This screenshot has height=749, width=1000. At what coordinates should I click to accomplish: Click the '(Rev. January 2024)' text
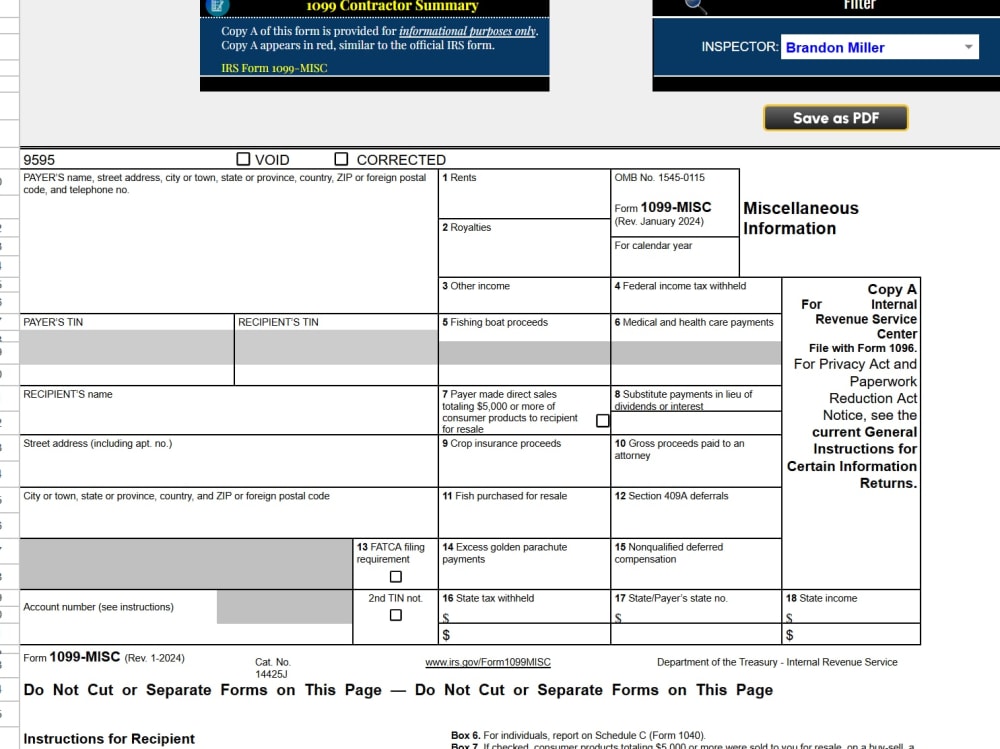(x=659, y=221)
